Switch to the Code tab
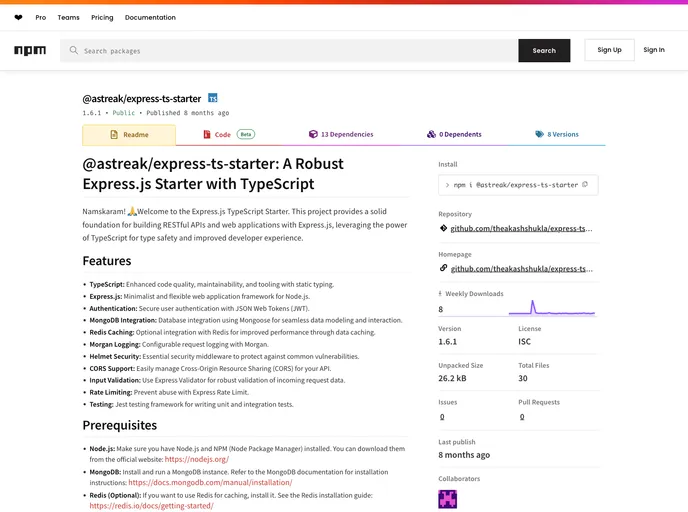The image size is (688, 512). tap(229, 135)
